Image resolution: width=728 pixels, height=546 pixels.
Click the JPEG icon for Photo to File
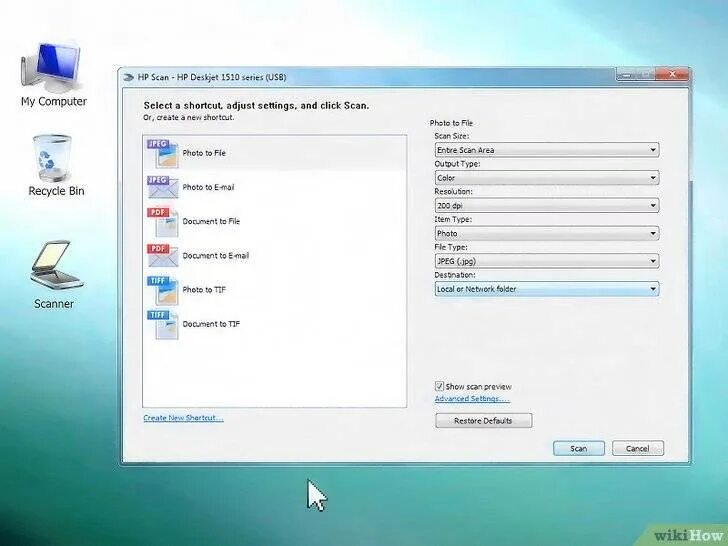coord(162,153)
